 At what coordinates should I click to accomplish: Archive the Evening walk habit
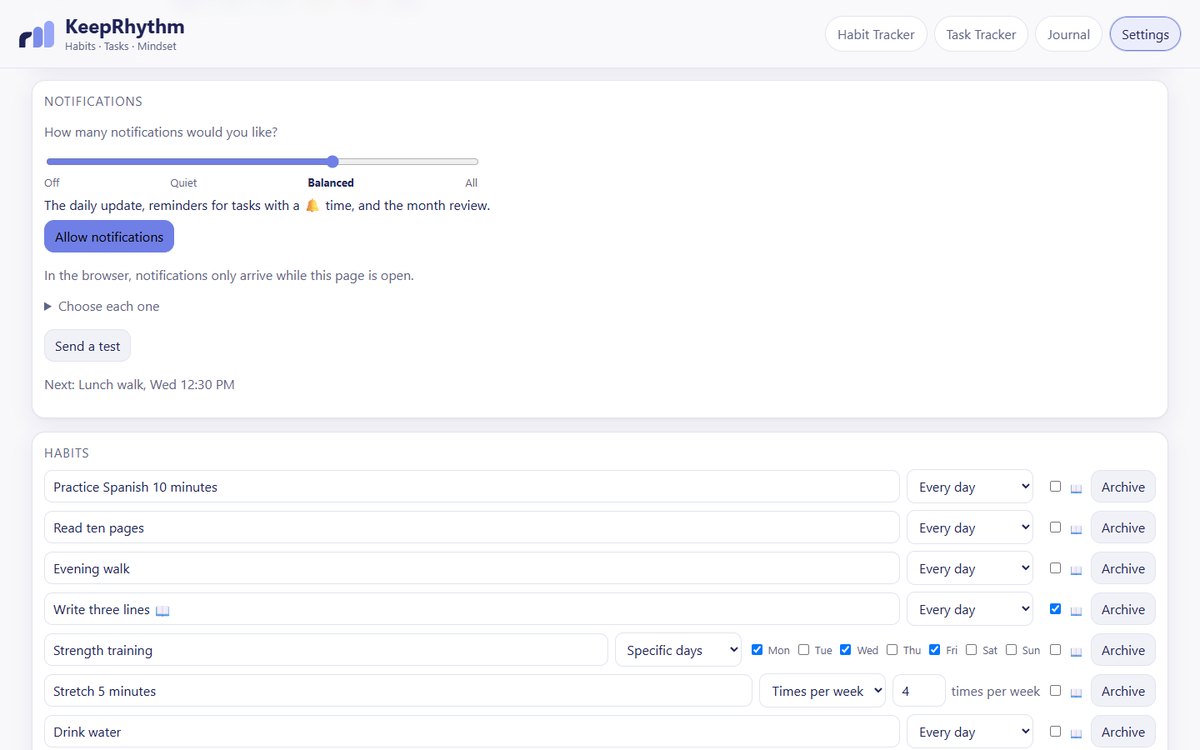(1123, 569)
